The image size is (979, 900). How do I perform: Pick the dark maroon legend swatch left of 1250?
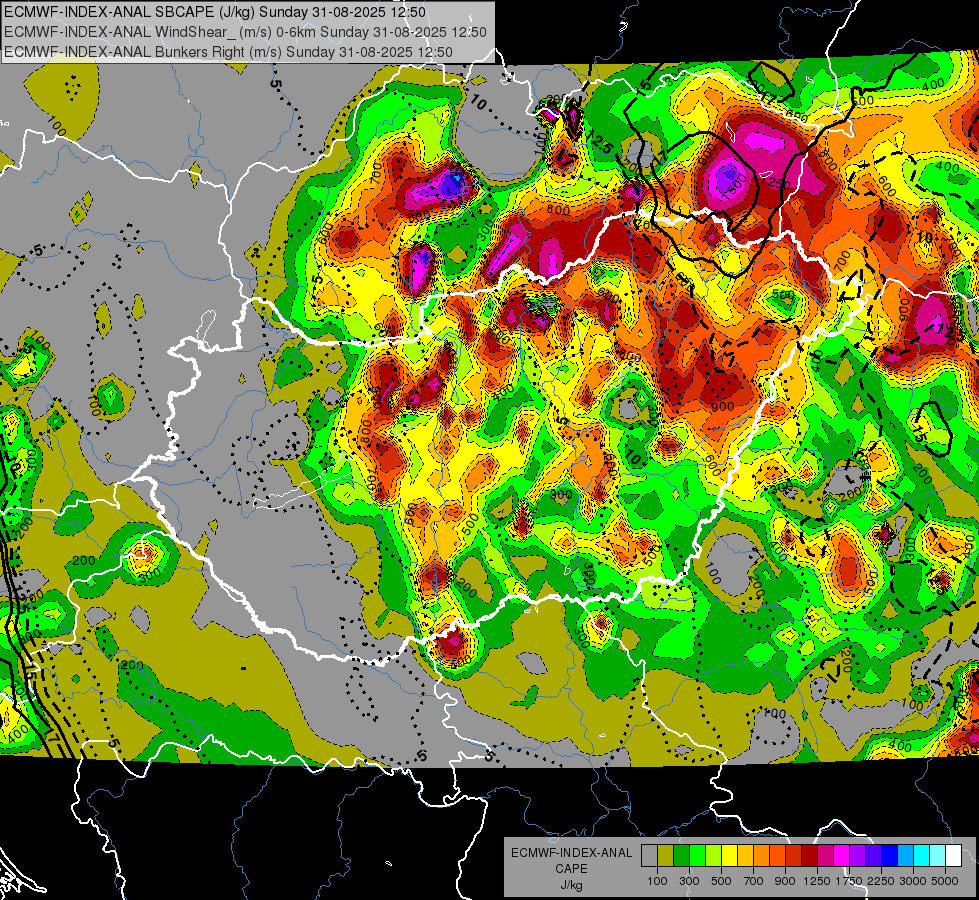[810, 856]
